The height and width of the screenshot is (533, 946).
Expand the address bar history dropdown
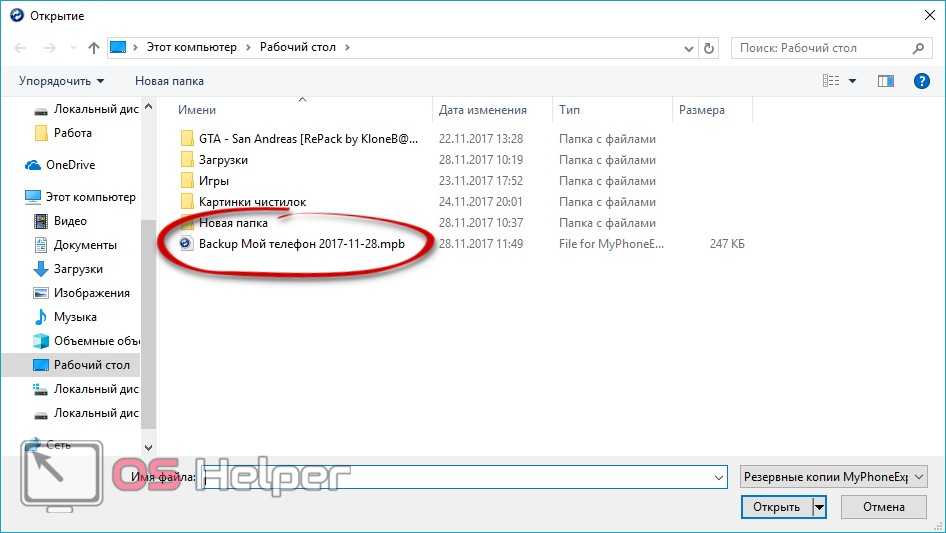tap(688, 48)
